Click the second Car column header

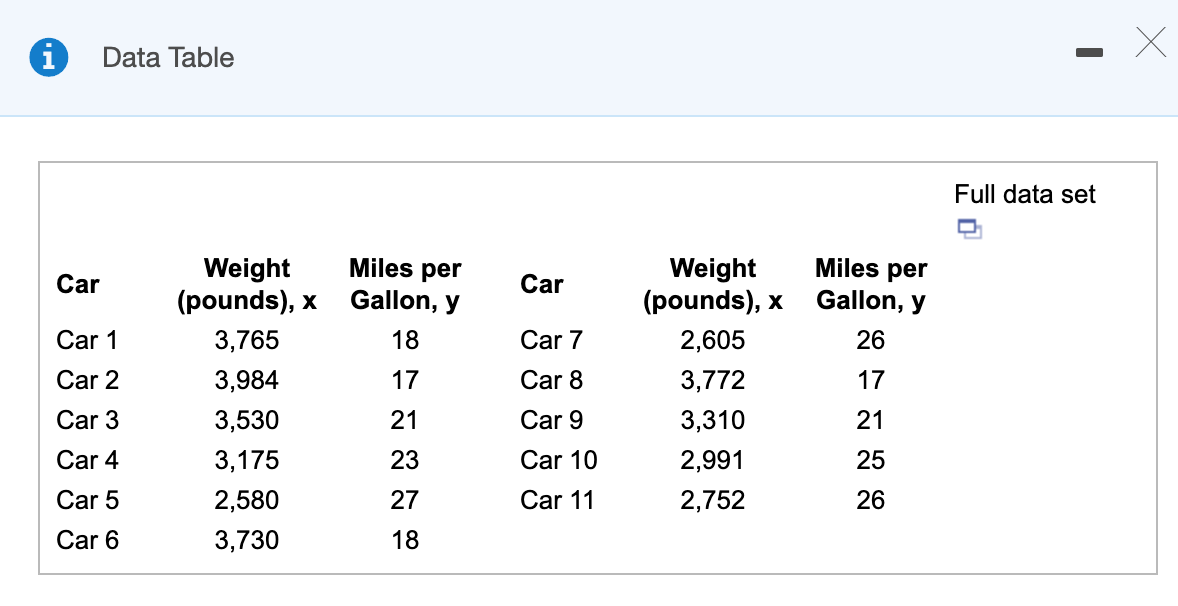pos(541,284)
